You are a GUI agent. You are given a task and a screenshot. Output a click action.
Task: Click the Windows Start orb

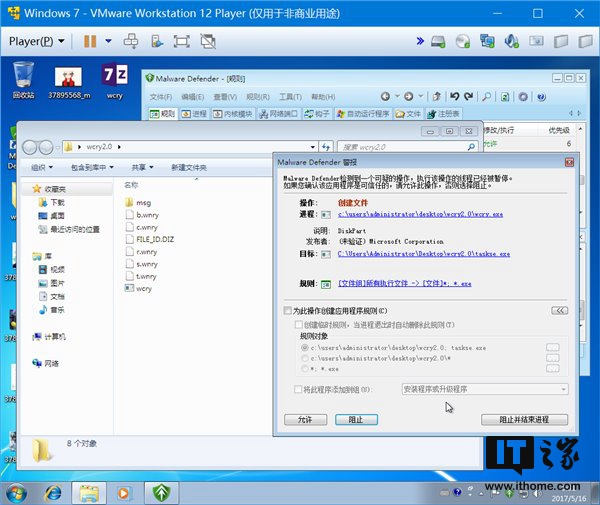point(18,492)
